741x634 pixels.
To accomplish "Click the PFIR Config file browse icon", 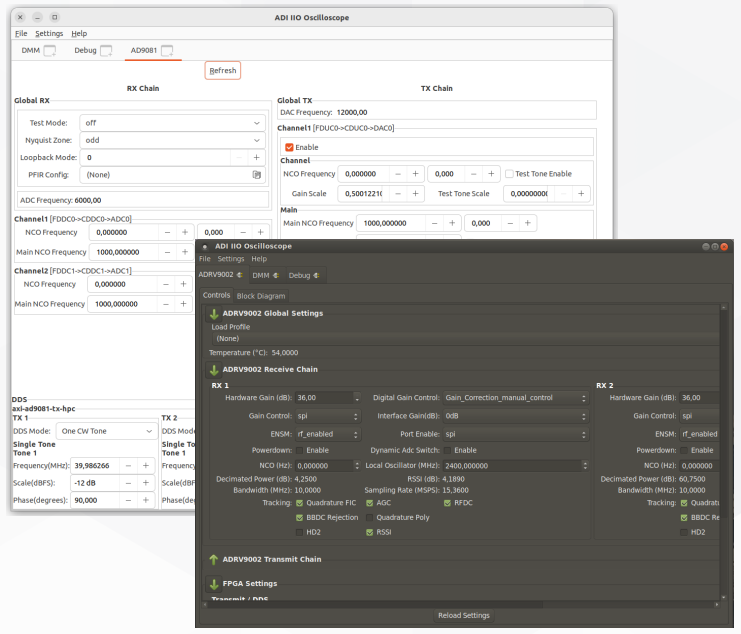I will [x=257, y=175].
